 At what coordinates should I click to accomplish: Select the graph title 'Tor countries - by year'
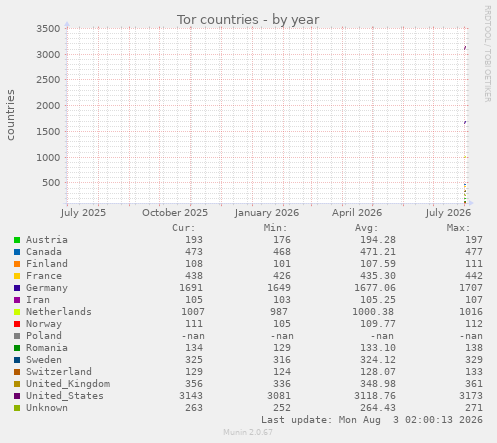coord(248,20)
